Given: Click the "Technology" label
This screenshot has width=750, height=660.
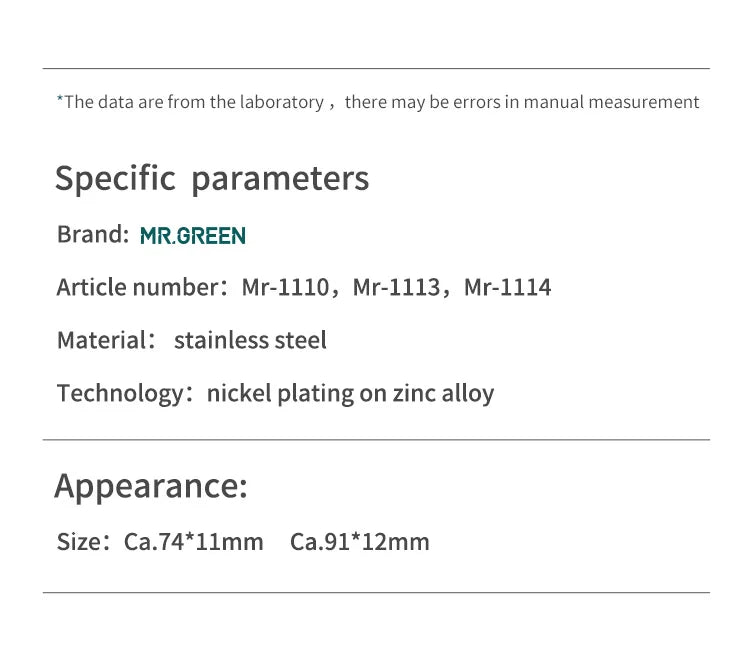Looking at the screenshot, I should click(x=119, y=393).
